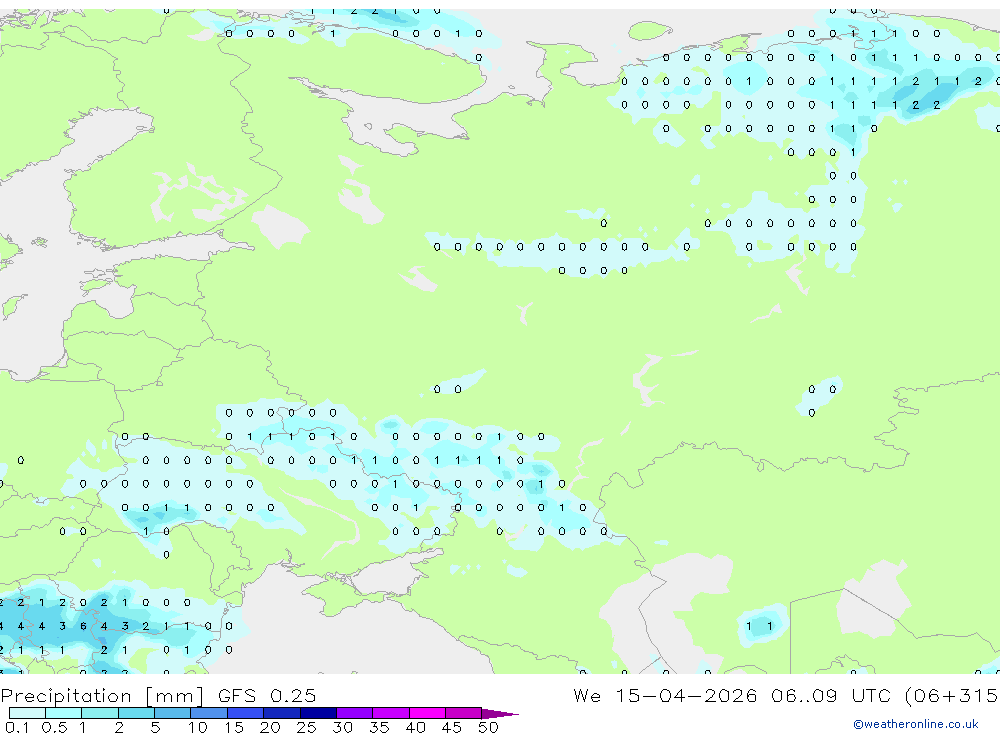The width and height of the screenshot is (1000, 733).
Task: Pick the purple 30–35 legend swatch
Action: click(x=355, y=713)
